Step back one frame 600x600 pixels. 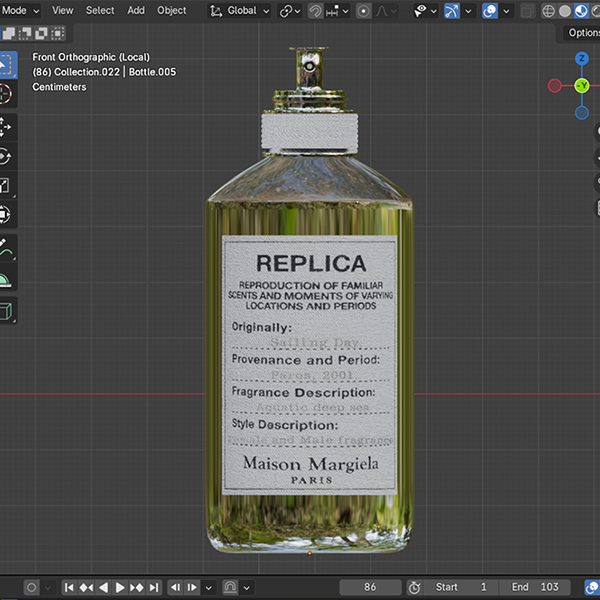pos(175,587)
